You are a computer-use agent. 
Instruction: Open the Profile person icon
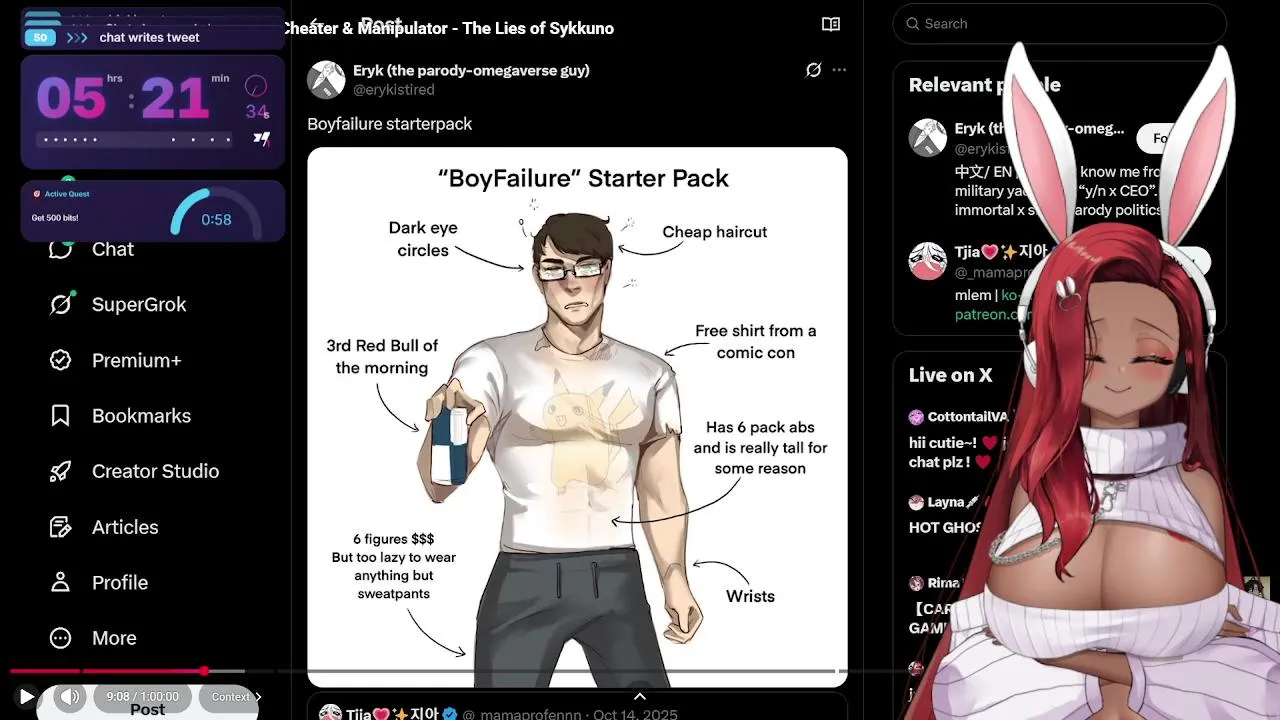click(61, 582)
